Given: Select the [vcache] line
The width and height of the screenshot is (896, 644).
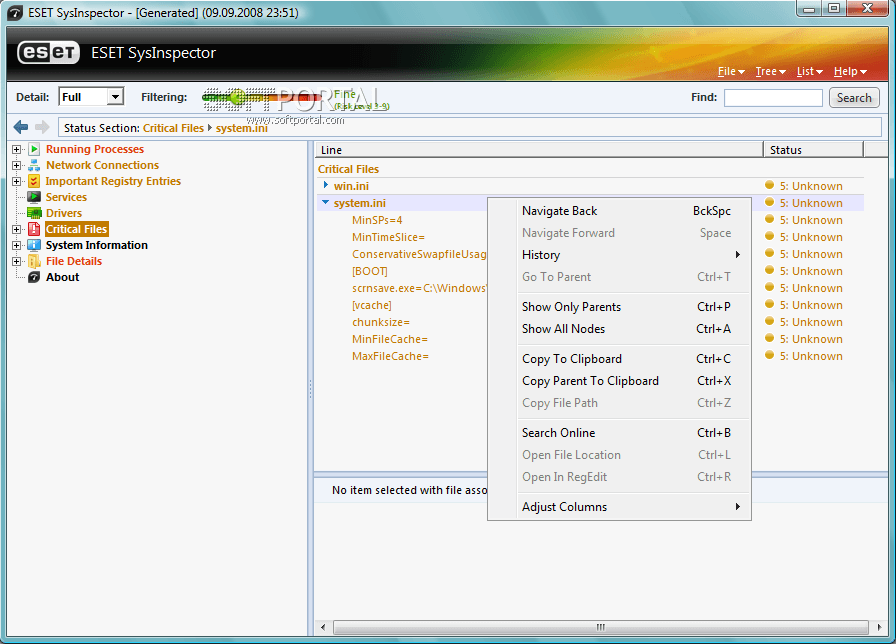Looking at the screenshot, I should click(371, 305).
